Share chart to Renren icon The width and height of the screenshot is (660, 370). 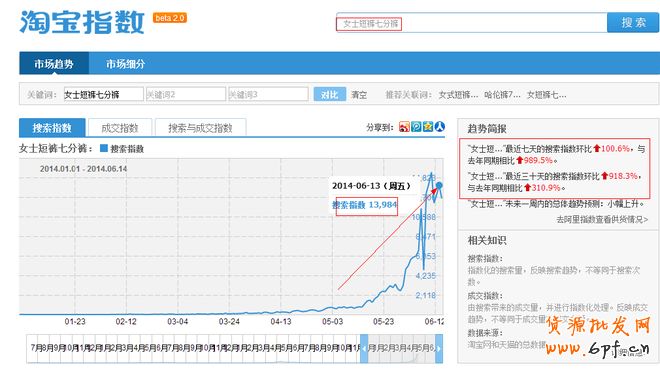[439, 127]
